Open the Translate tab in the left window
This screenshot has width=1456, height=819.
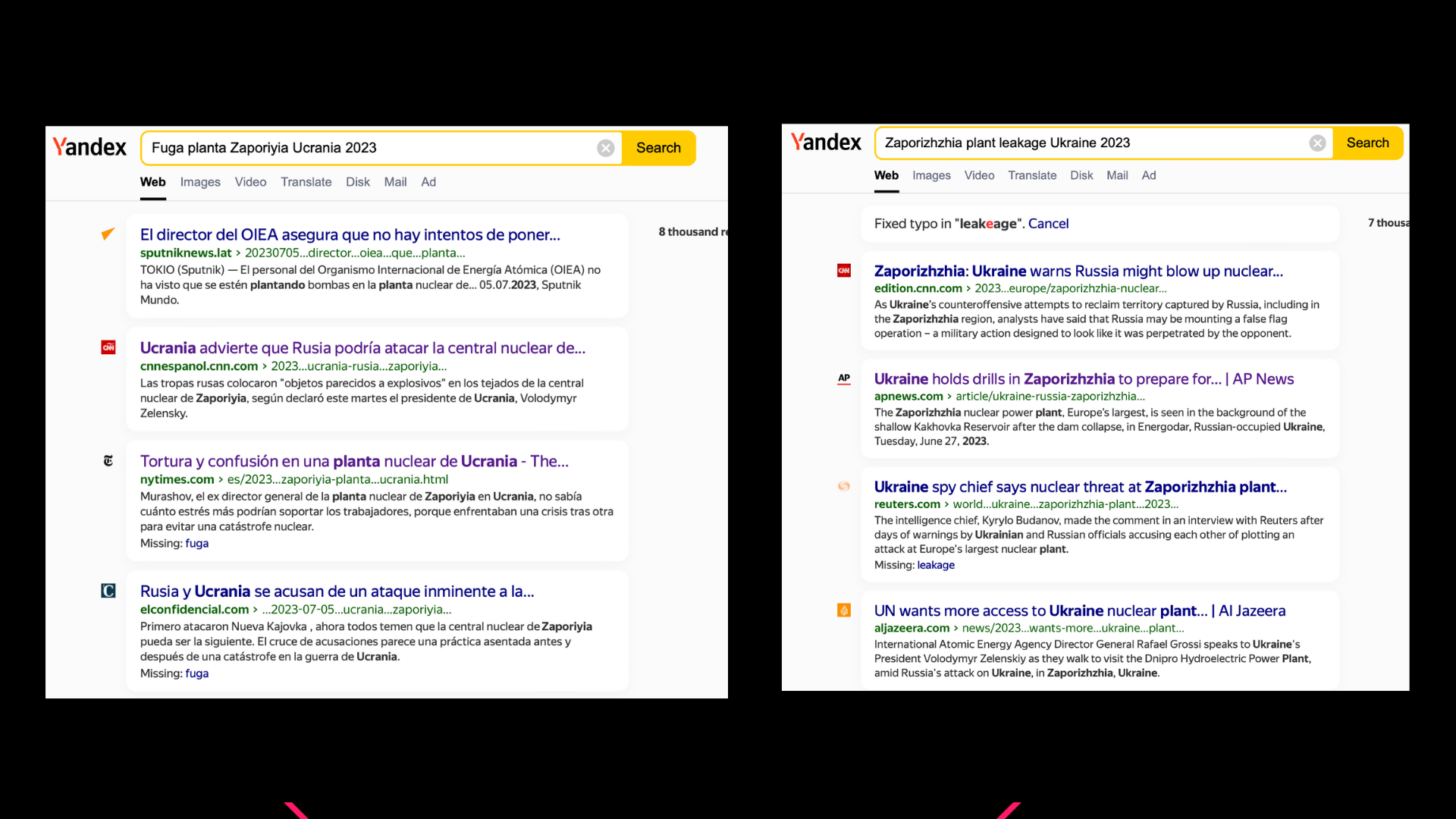point(306,182)
